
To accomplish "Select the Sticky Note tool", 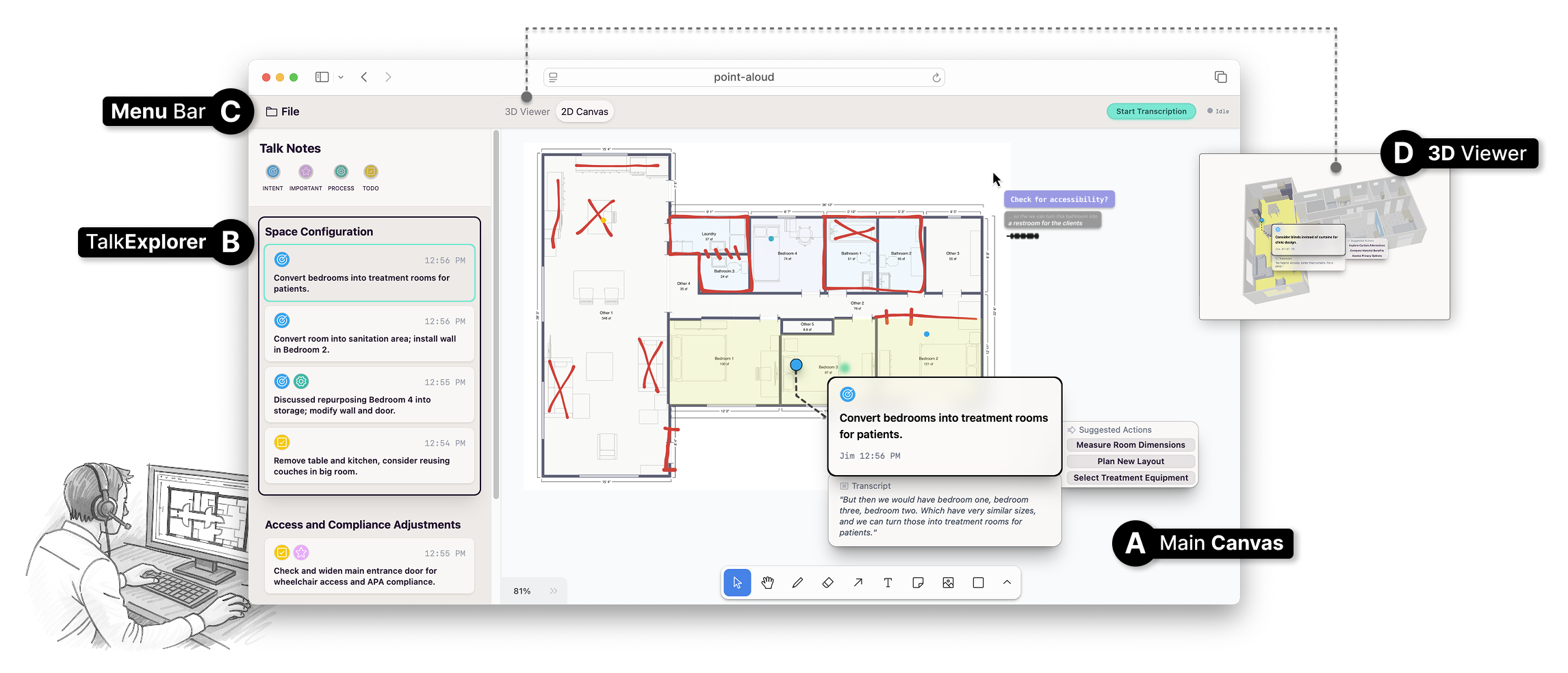I will 918,583.
